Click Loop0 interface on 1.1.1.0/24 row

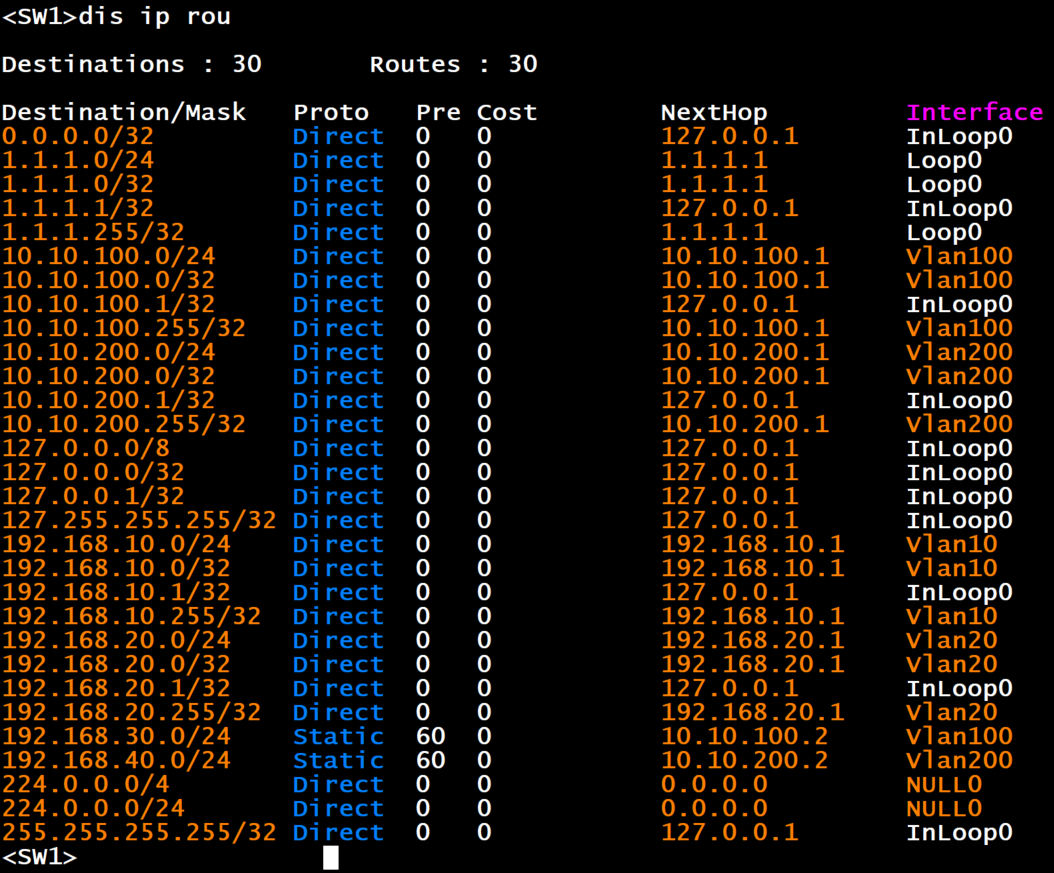pos(944,161)
